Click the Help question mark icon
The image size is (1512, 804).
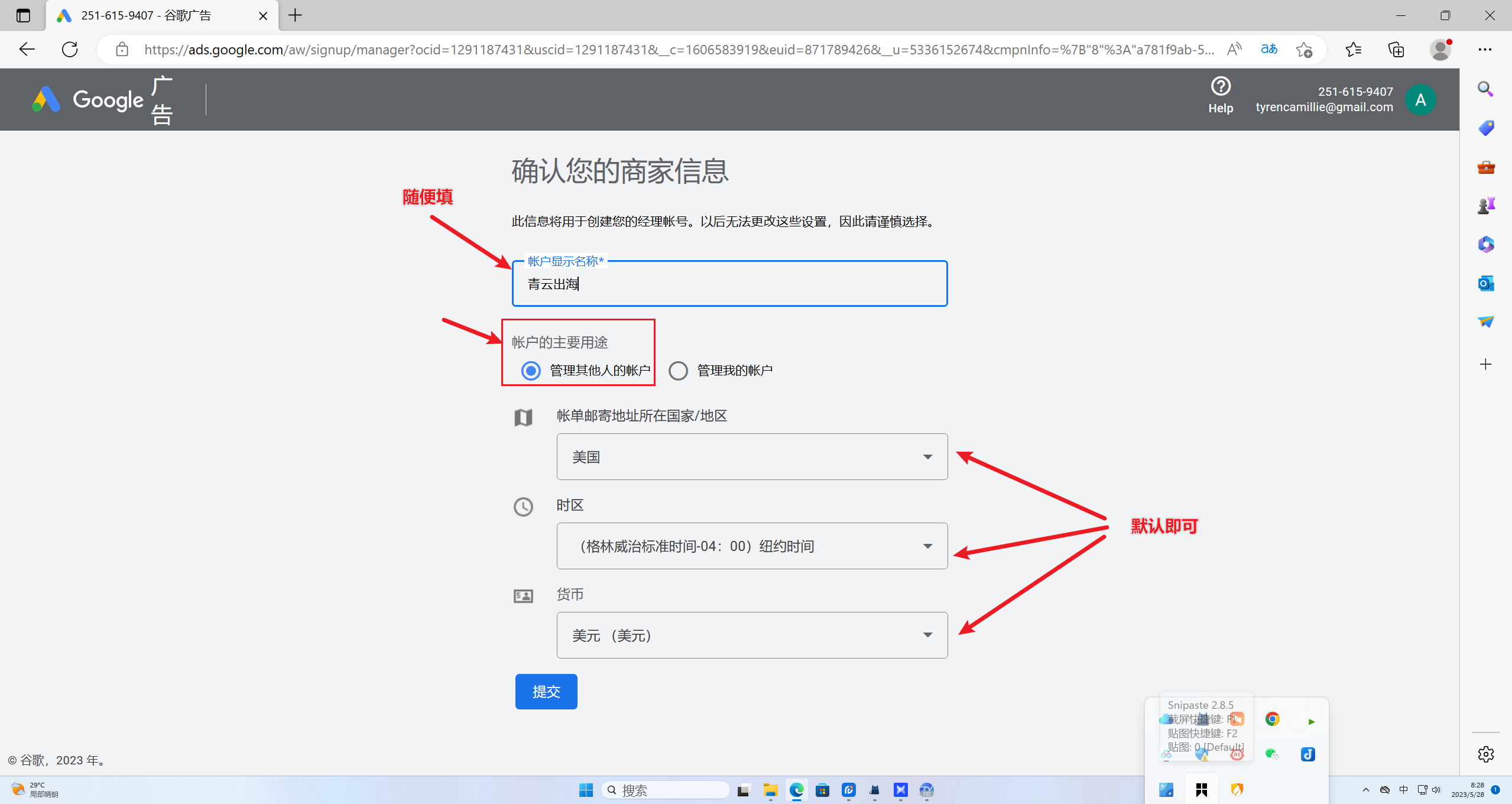[x=1220, y=87]
